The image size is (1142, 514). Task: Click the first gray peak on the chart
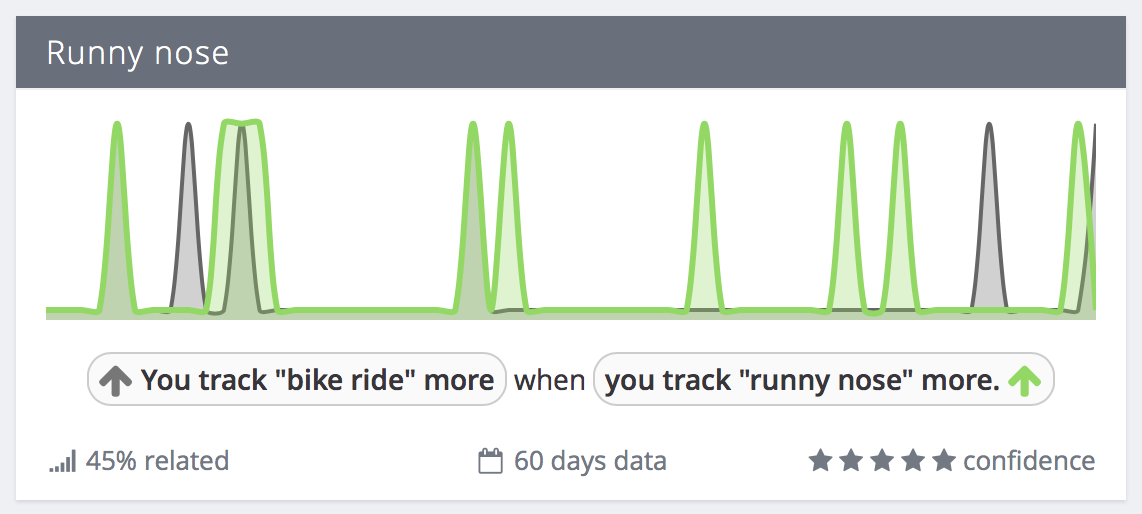tap(189, 217)
